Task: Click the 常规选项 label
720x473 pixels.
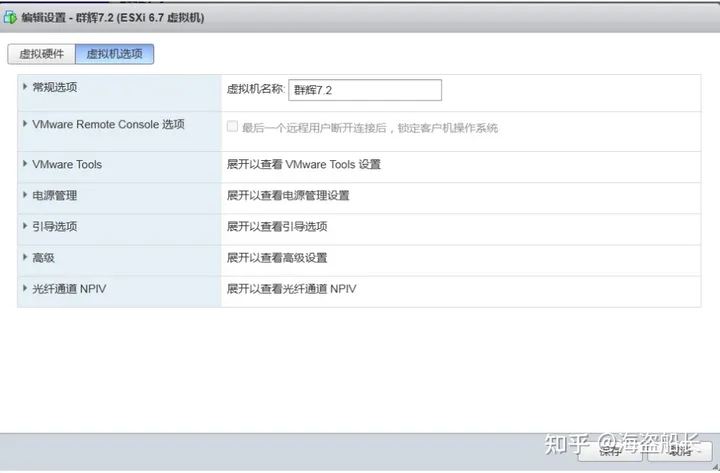Action: click(x=55, y=87)
